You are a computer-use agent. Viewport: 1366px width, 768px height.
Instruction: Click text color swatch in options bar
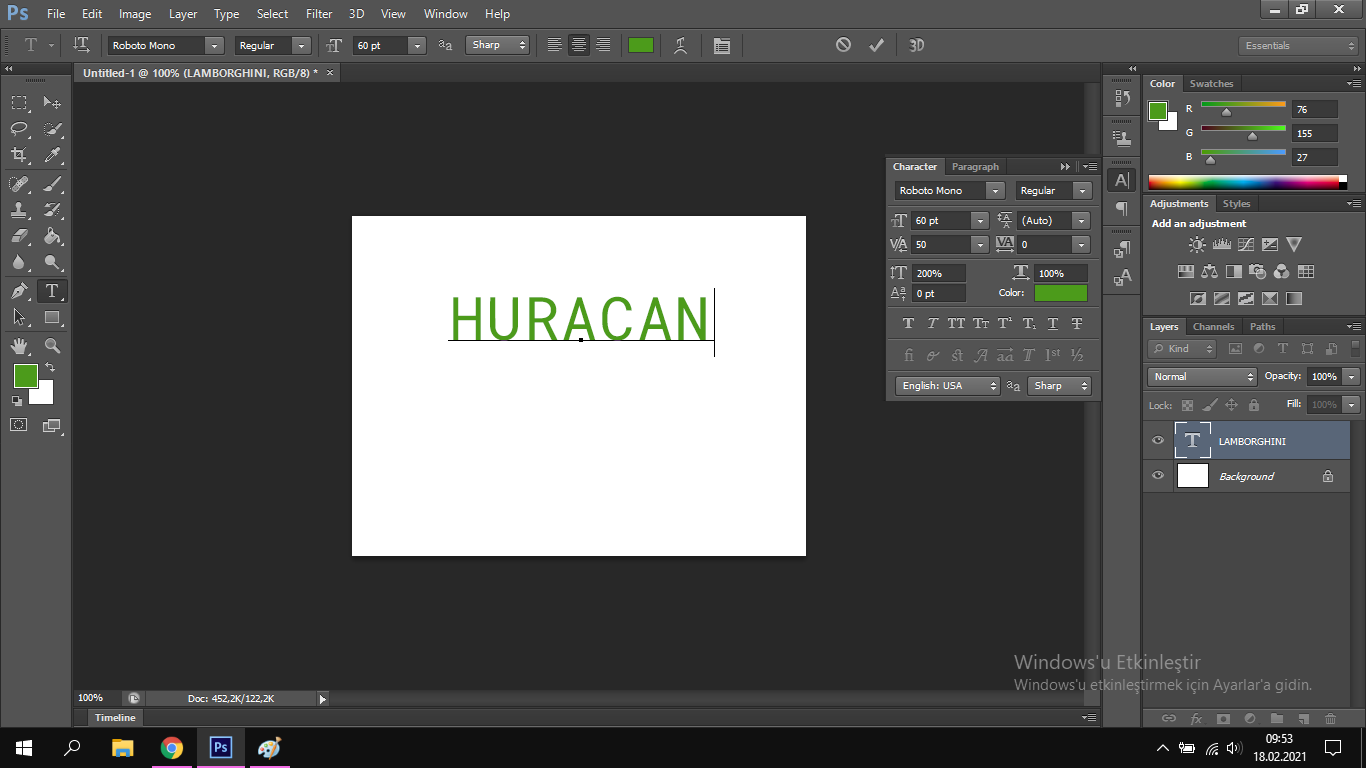pyautogui.click(x=640, y=45)
